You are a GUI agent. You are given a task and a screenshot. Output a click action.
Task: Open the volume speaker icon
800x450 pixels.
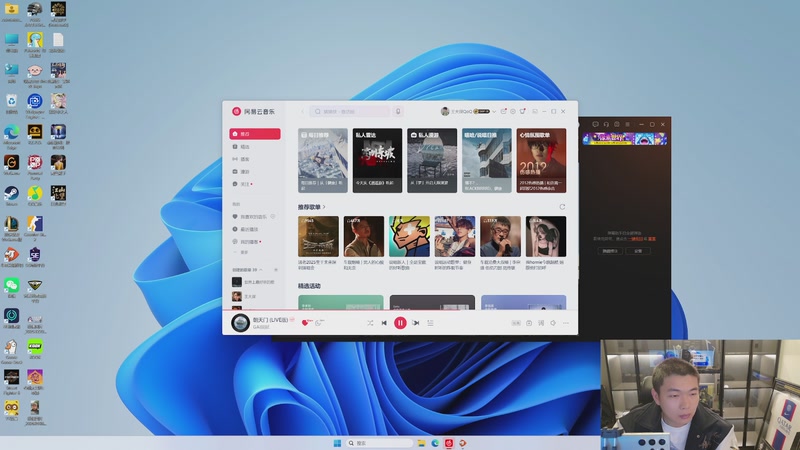553,323
